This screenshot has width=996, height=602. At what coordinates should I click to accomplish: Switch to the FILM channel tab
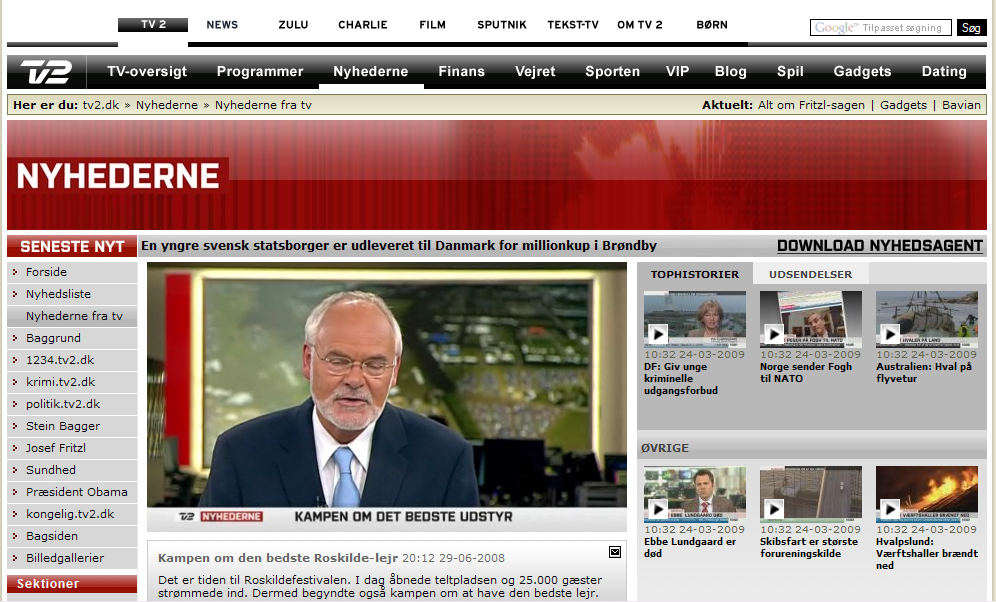tap(432, 25)
